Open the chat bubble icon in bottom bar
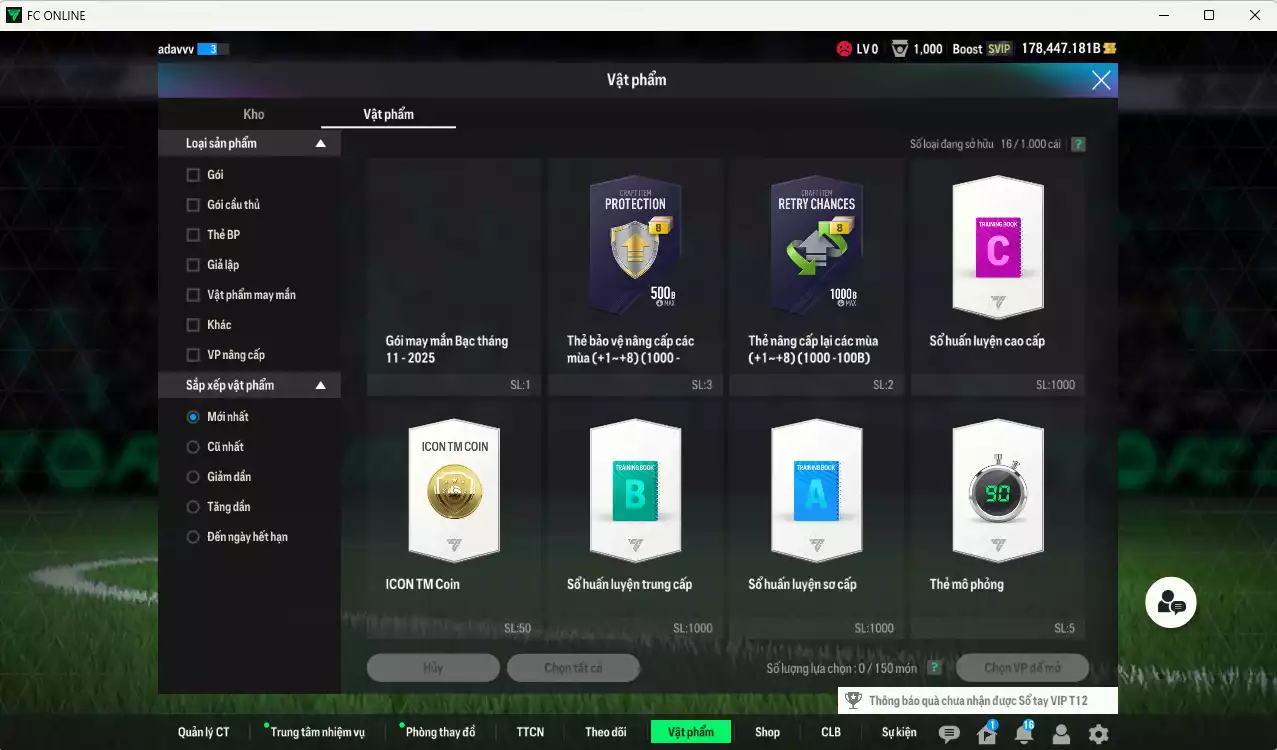This screenshot has width=1277, height=750. (949, 733)
